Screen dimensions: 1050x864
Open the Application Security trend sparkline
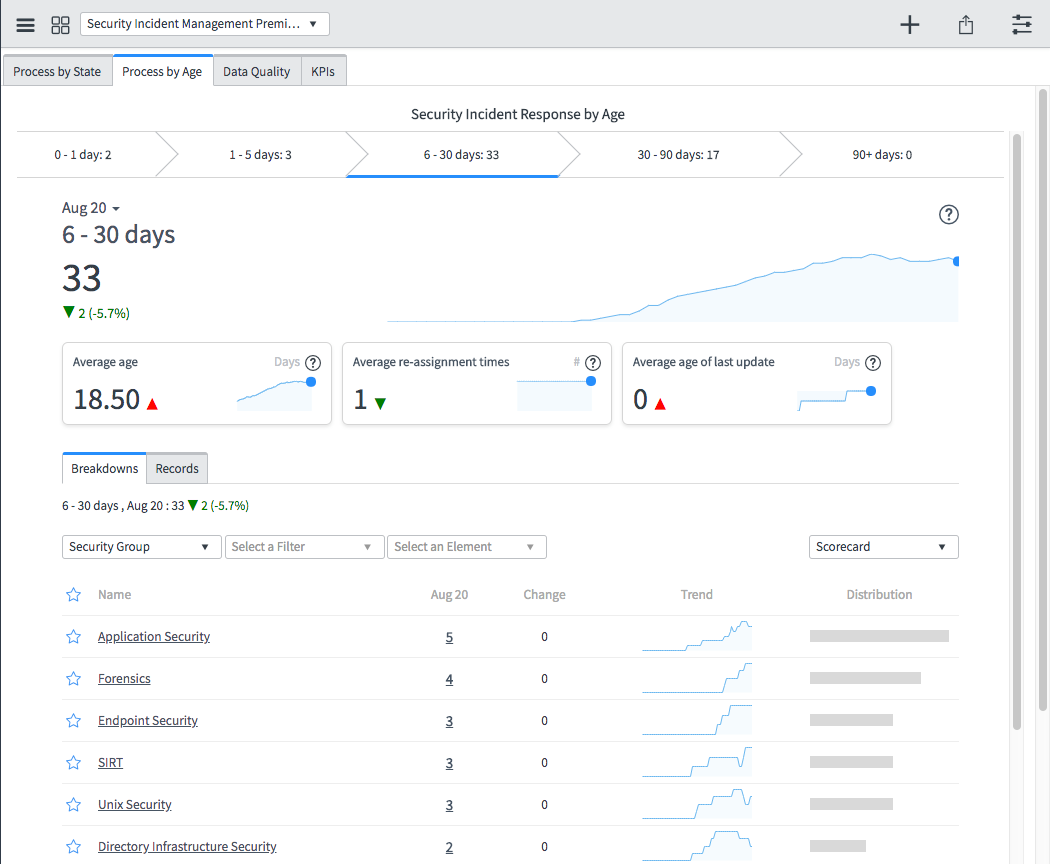[696, 636]
